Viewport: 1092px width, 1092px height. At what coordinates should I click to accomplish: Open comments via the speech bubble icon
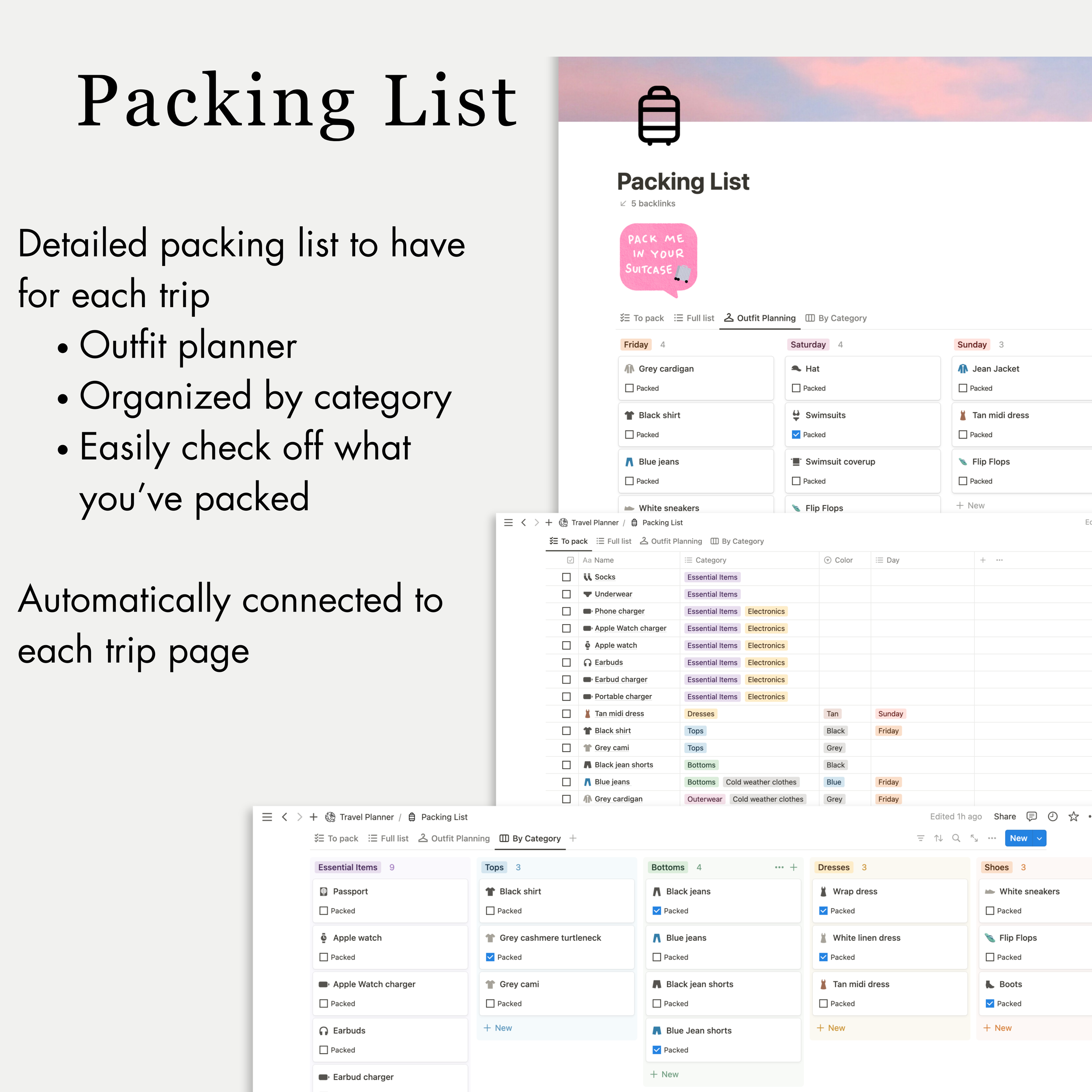click(x=1032, y=816)
